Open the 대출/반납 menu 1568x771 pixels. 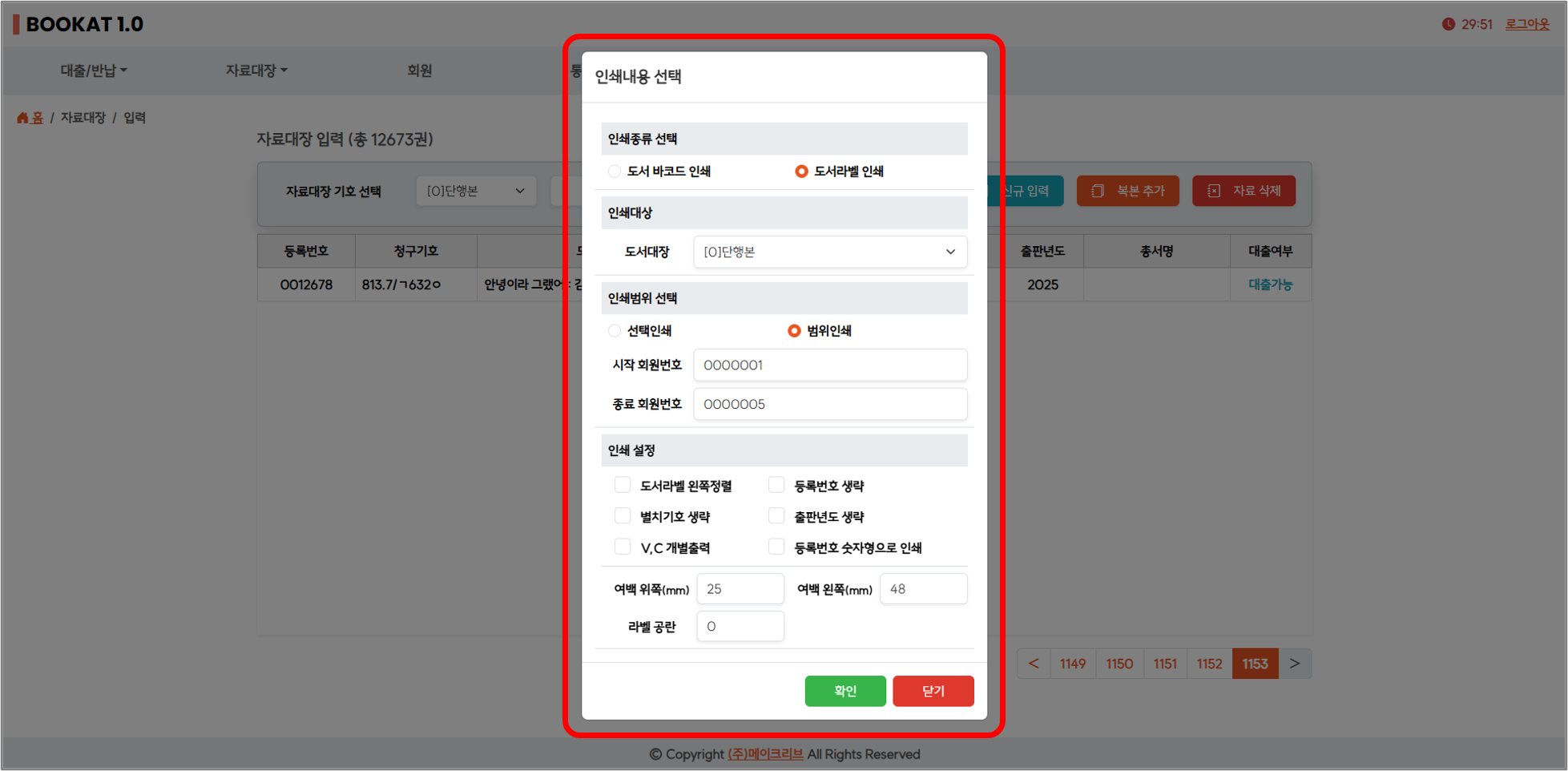tap(94, 71)
